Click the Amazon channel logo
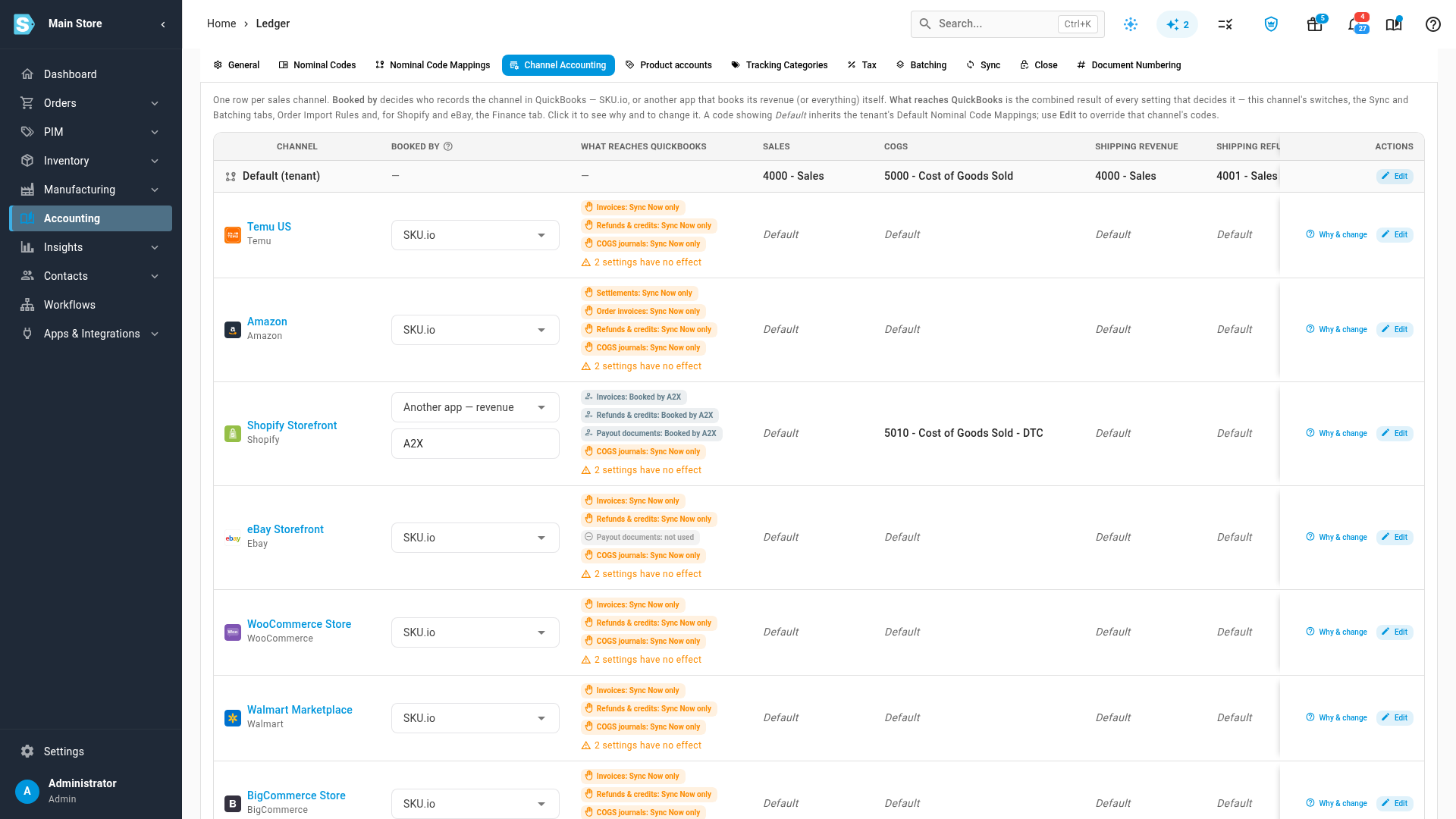The image size is (1456, 819). (233, 330)
